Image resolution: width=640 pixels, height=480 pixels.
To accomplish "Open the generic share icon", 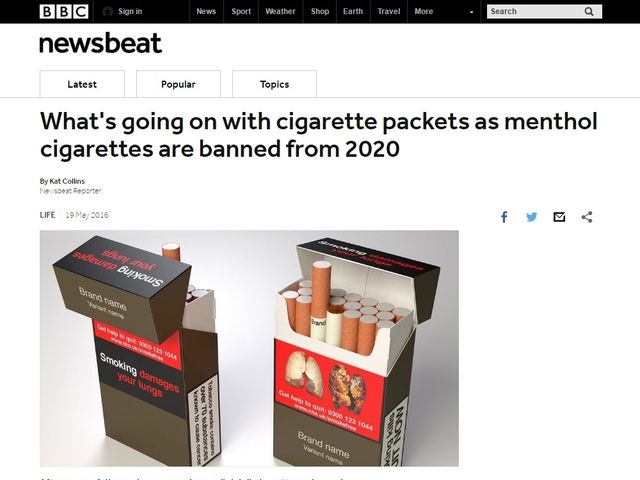I will click(x=587, y=217).
